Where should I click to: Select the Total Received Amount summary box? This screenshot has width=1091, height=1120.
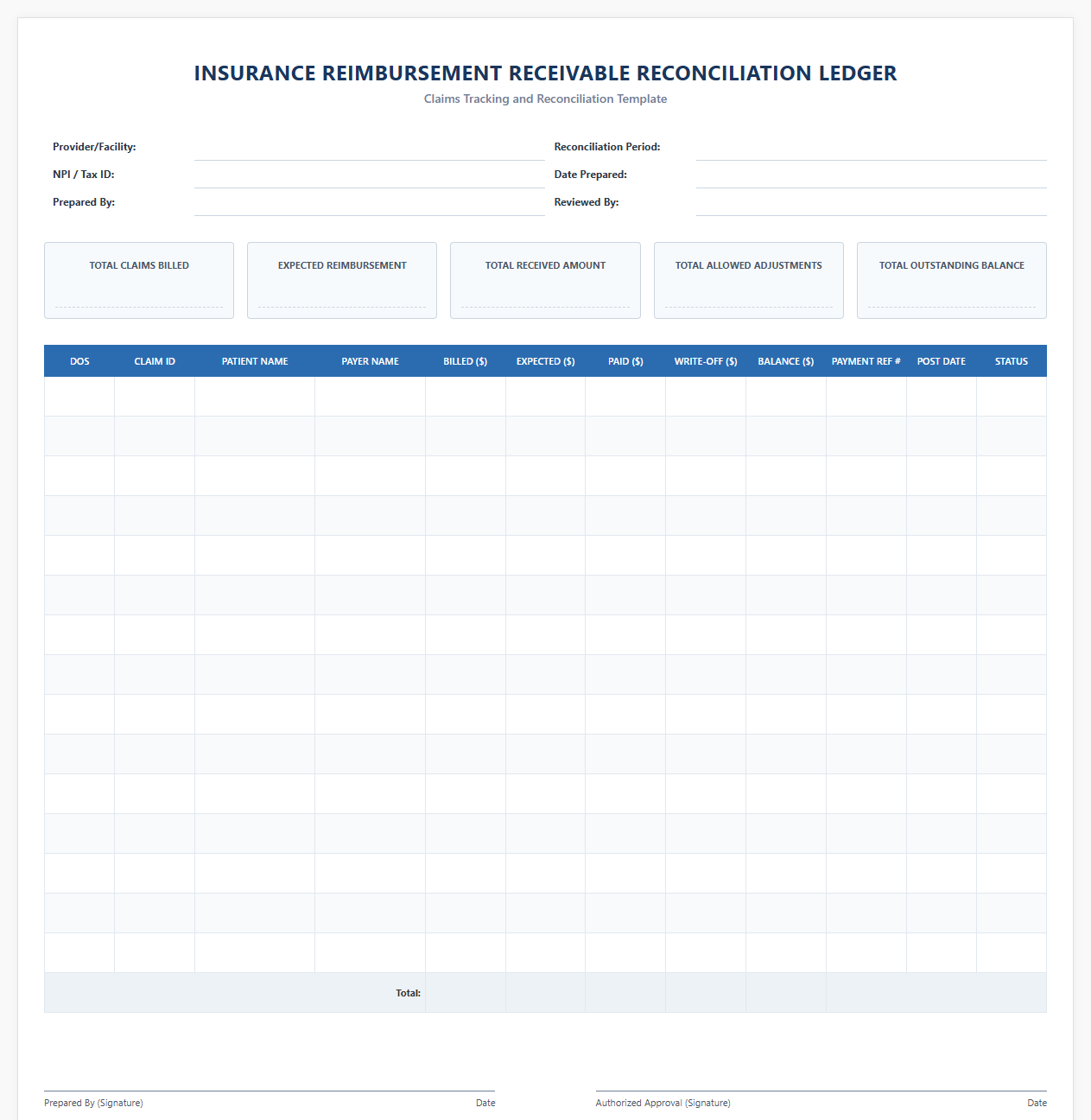tap(545, 280)
